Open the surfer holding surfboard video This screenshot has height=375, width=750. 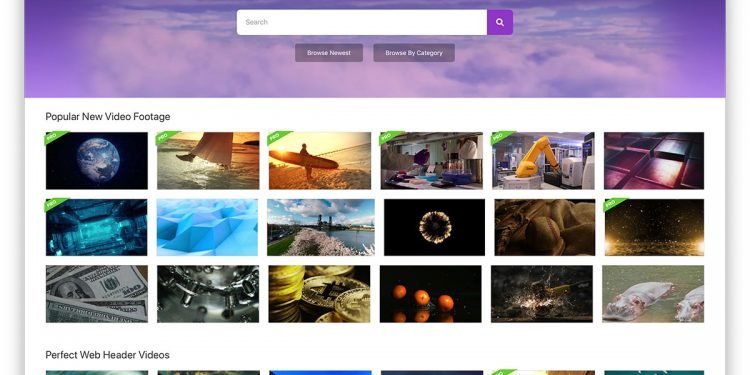click(x=320, y=161)
